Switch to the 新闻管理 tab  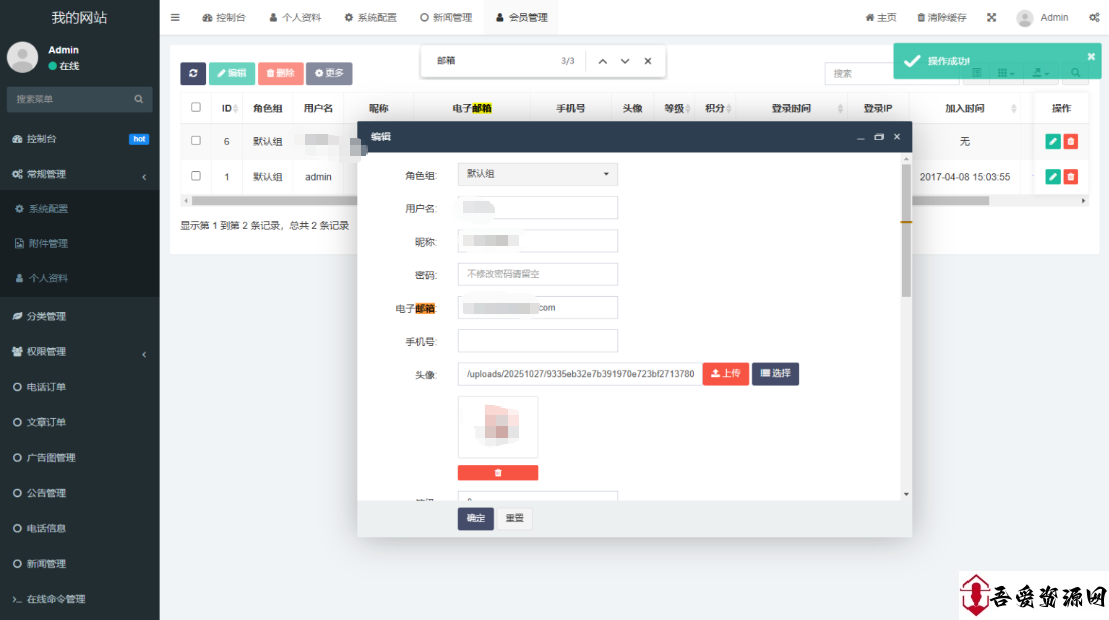(x=446, y=17)
